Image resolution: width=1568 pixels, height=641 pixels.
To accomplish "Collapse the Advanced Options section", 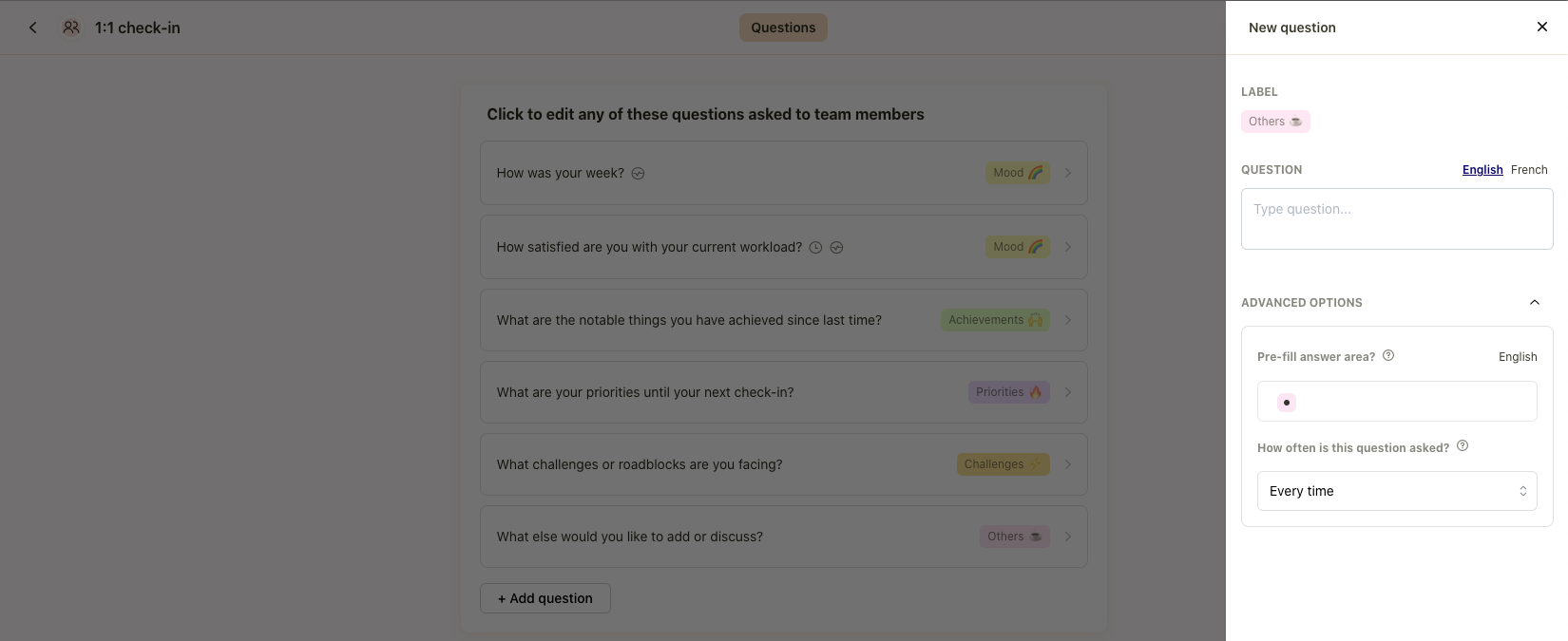I will (x=1535, y=302).
